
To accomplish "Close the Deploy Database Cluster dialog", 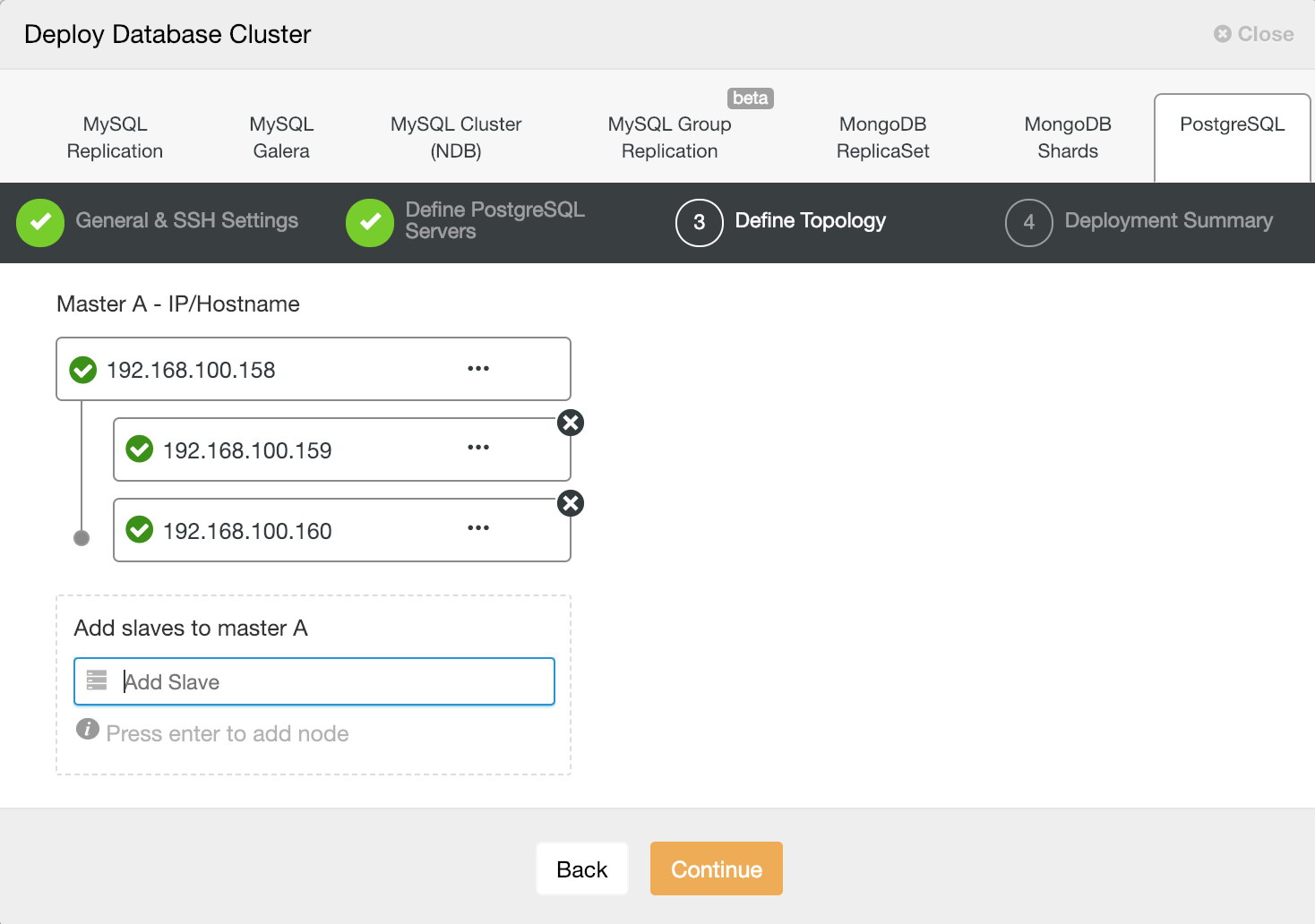I will point(1254,34).
